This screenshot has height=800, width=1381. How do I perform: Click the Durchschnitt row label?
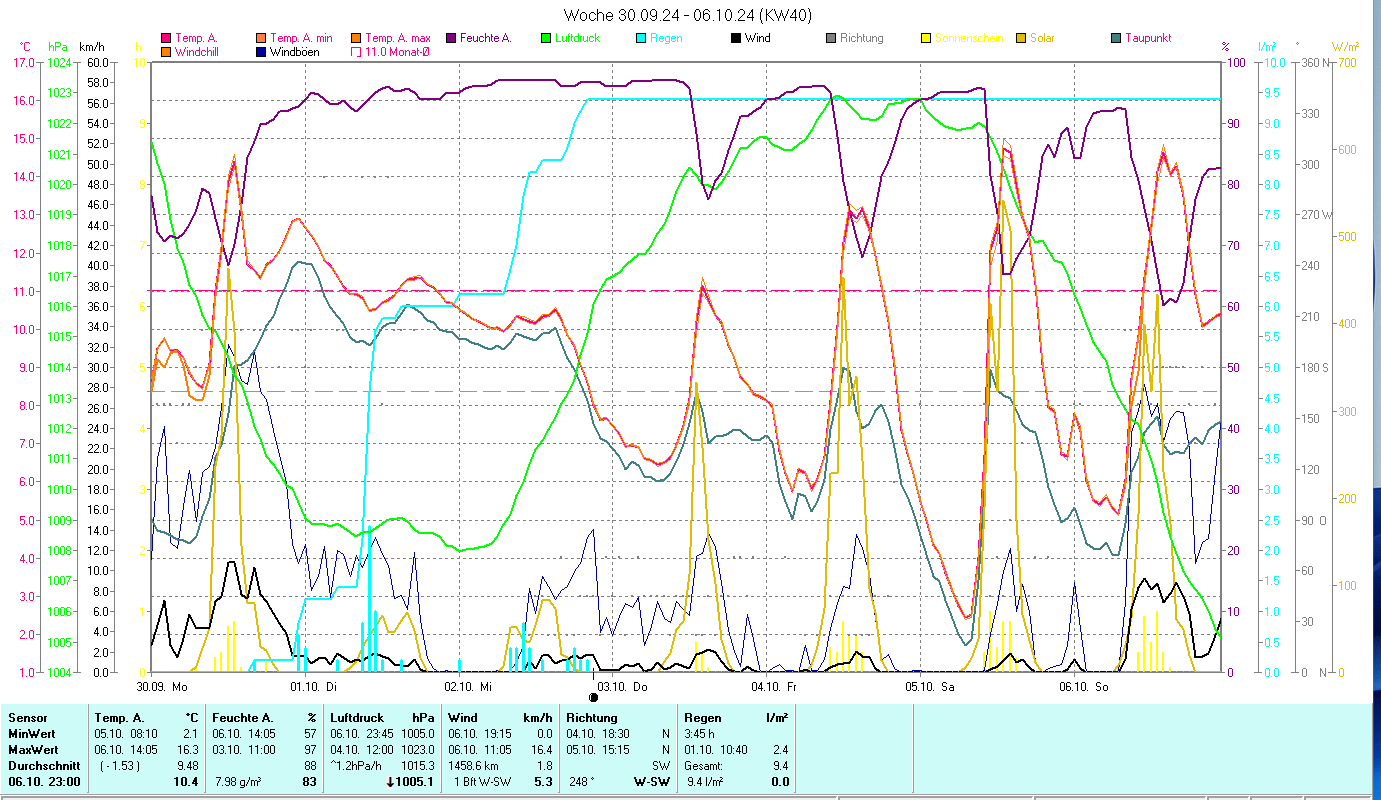tap(42, 766)
